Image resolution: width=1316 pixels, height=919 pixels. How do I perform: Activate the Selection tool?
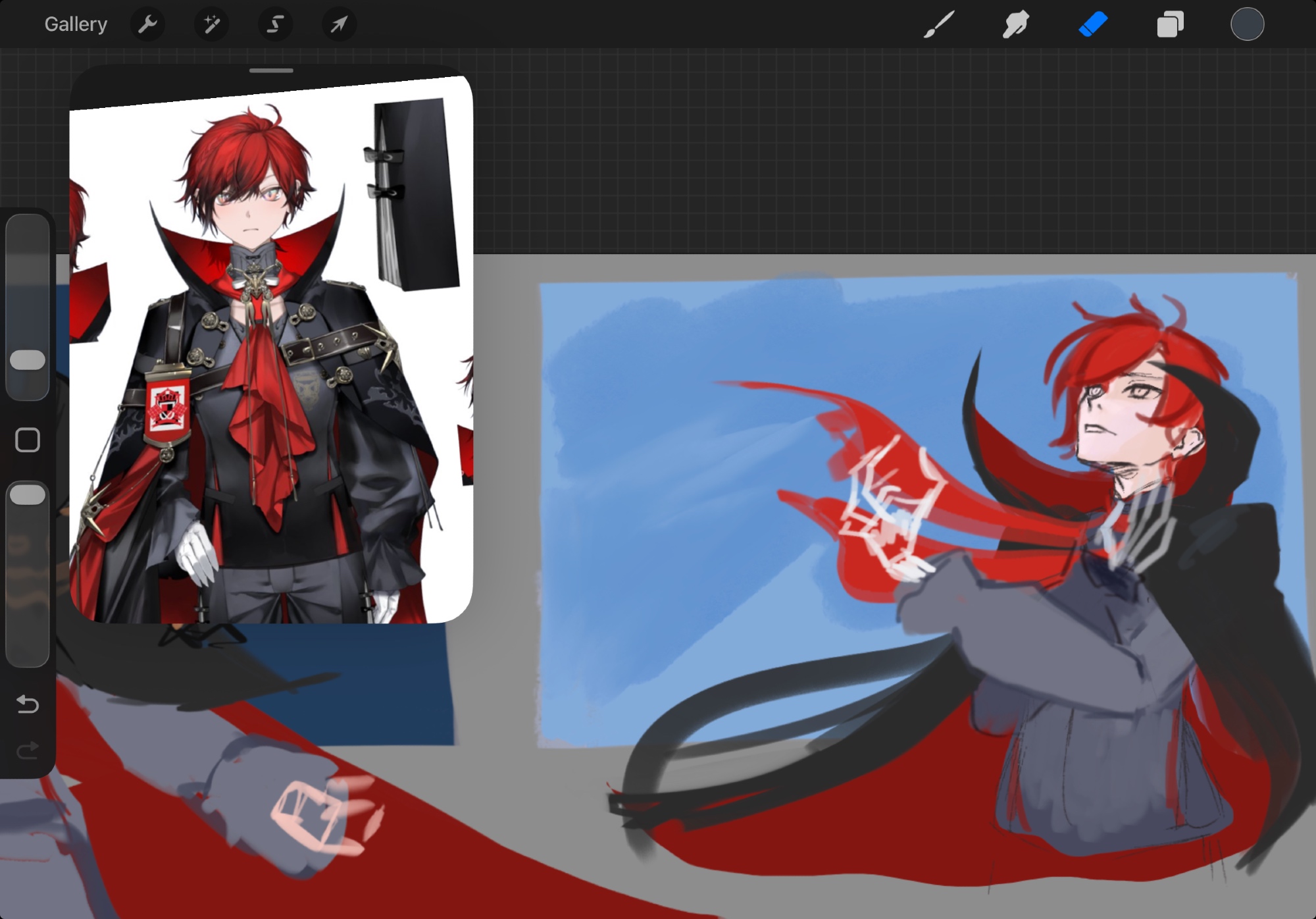click(x=275, y=25)
